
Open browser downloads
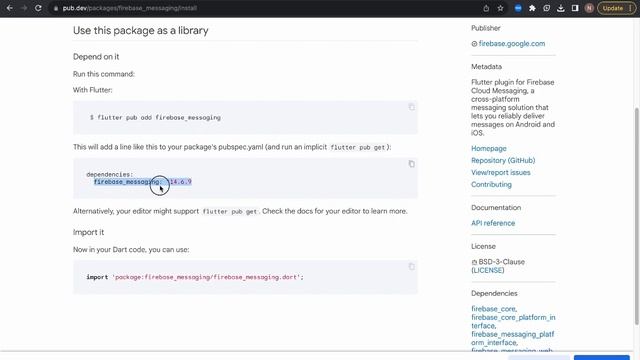(x=561, y=8)
